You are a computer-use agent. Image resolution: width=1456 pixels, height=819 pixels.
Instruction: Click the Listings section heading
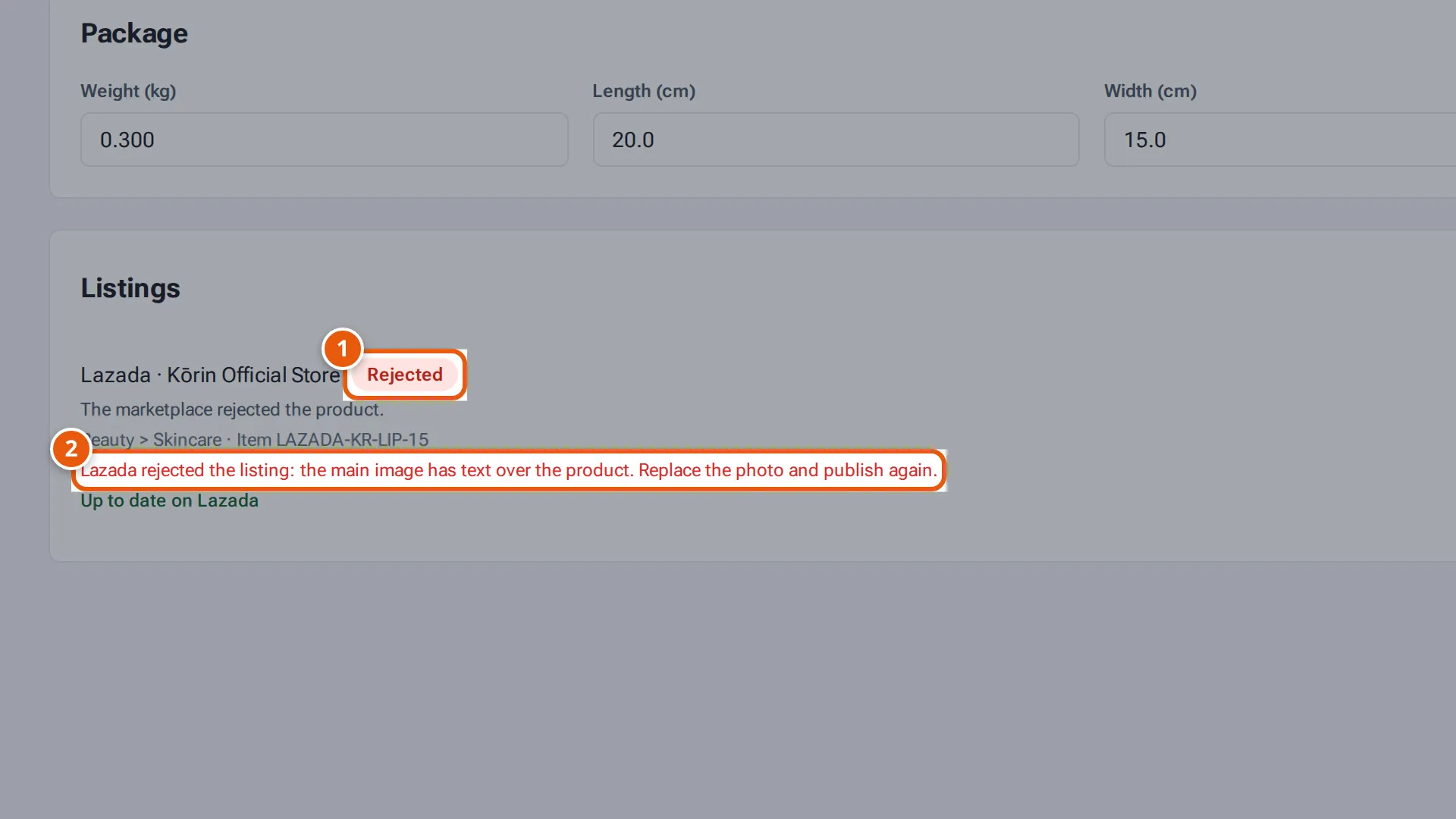[130, 288]
